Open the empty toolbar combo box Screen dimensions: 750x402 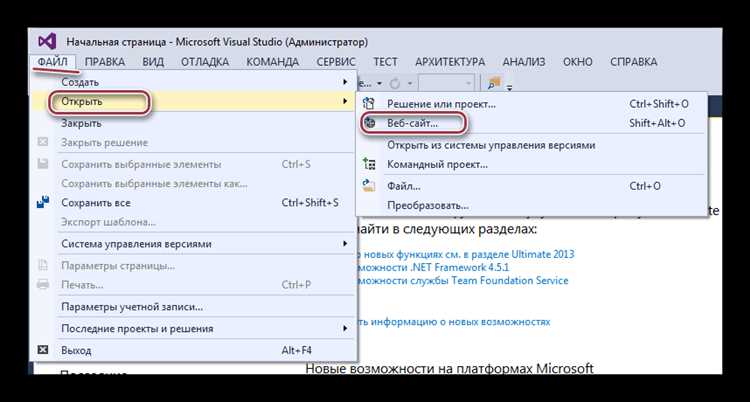(446, 83)
